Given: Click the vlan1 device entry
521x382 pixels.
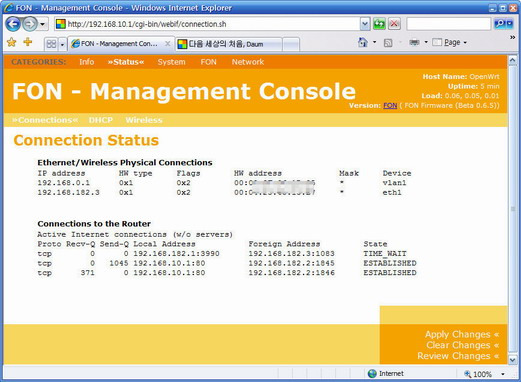Looking at the screenshot, I should pos(394,183).
